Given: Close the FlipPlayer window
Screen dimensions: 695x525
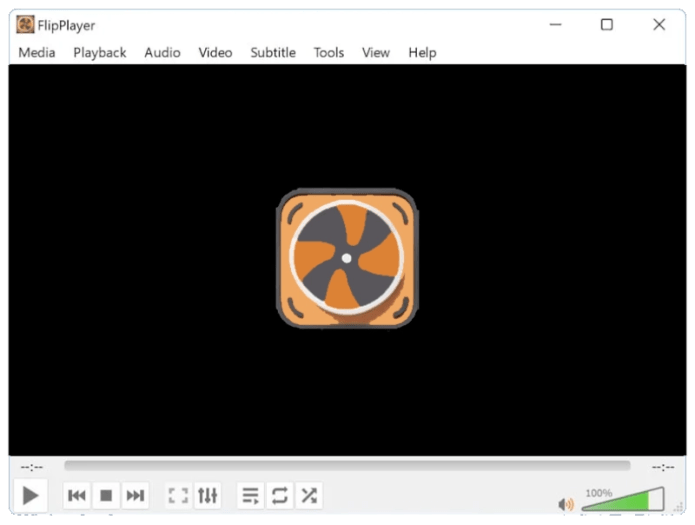Looking at the screenshot, I should [659, 24].
